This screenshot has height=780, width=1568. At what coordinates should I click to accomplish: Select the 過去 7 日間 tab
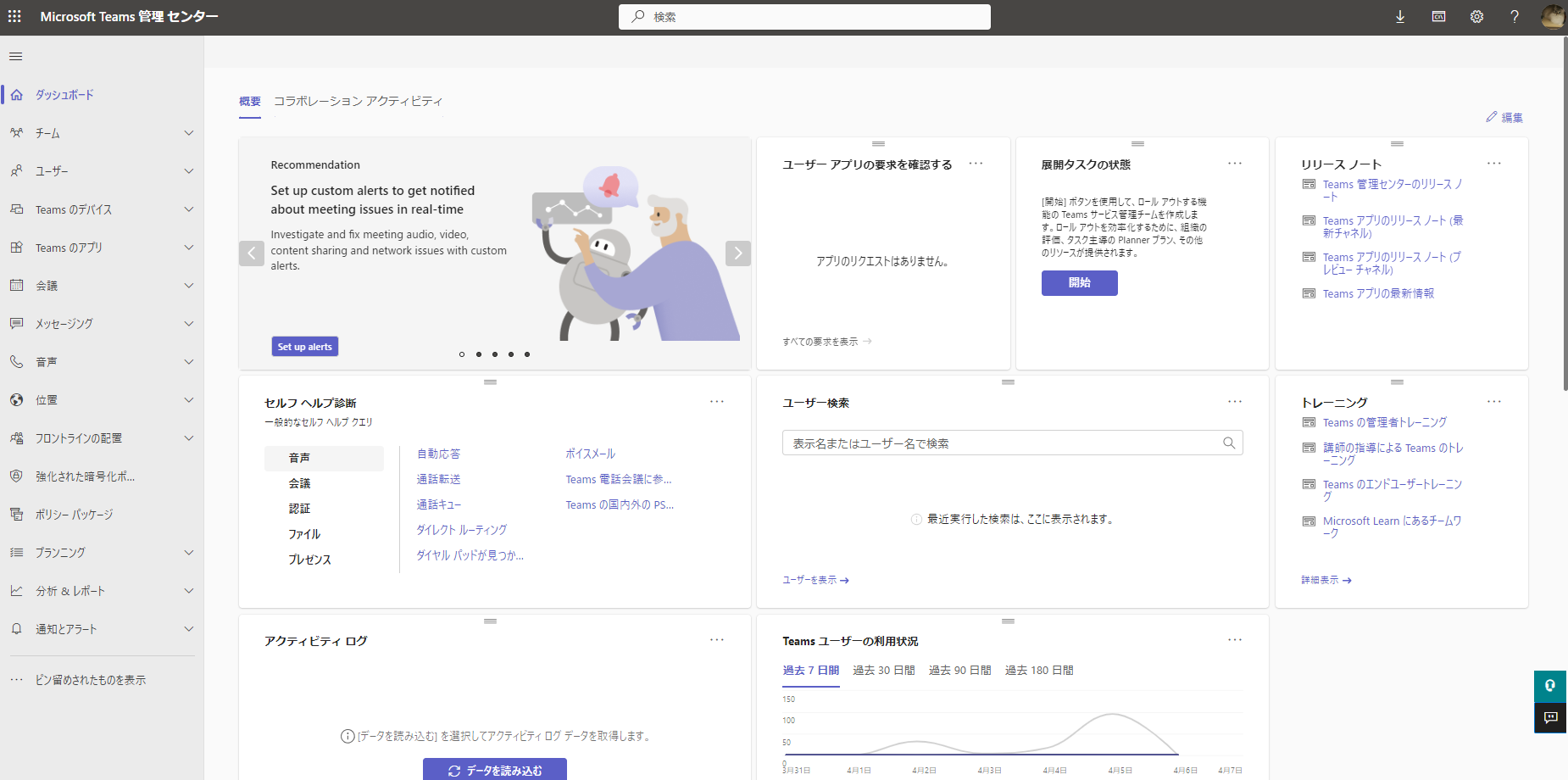pos(811,671)
